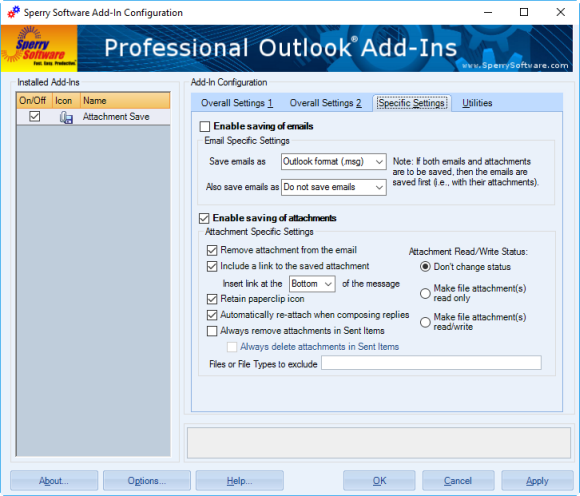Minimize the configuration window
This screenshot has width=580, height=496.
488,12
